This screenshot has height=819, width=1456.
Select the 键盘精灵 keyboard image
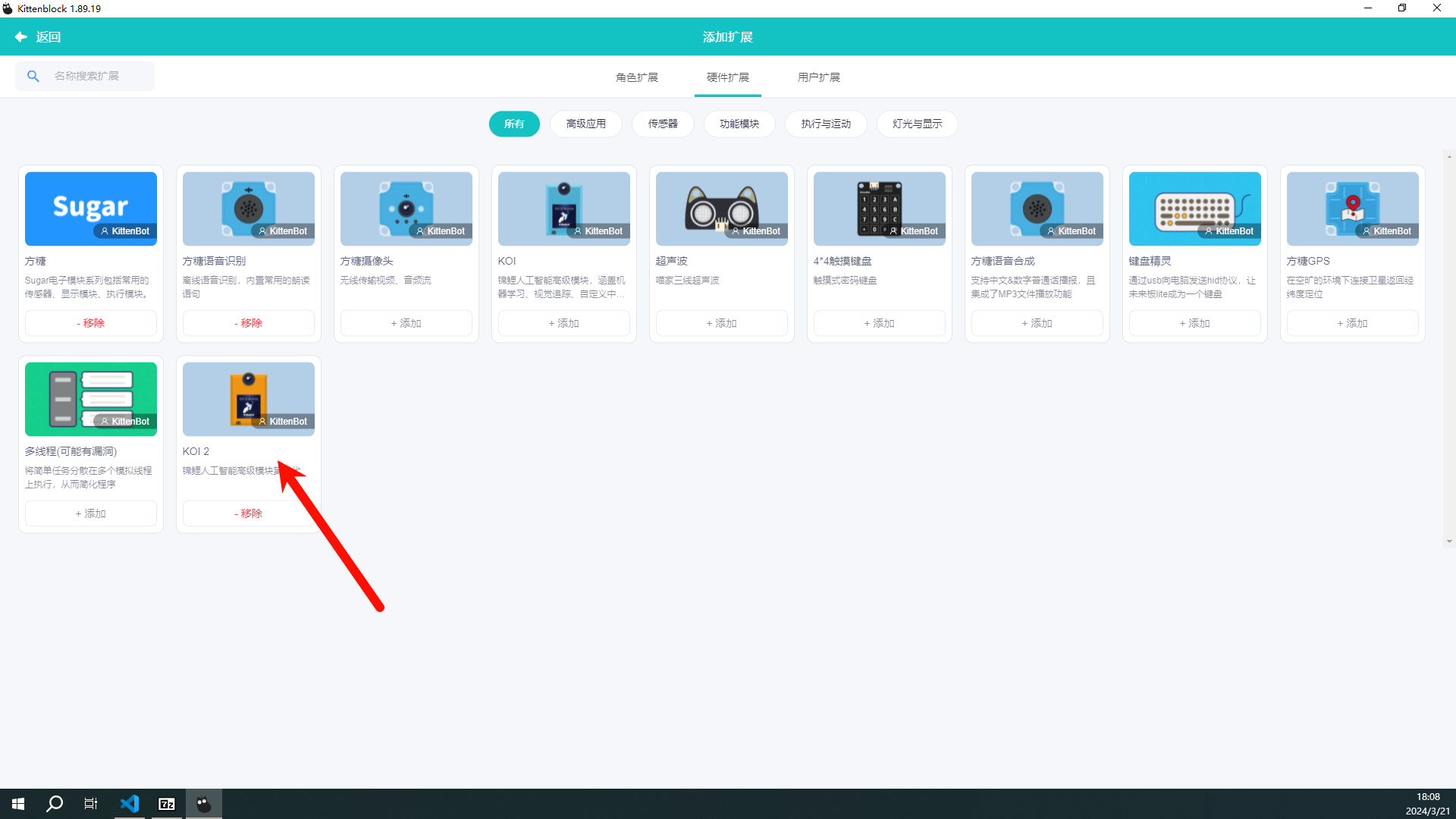pyautogui.click(x=1195, y=209)
